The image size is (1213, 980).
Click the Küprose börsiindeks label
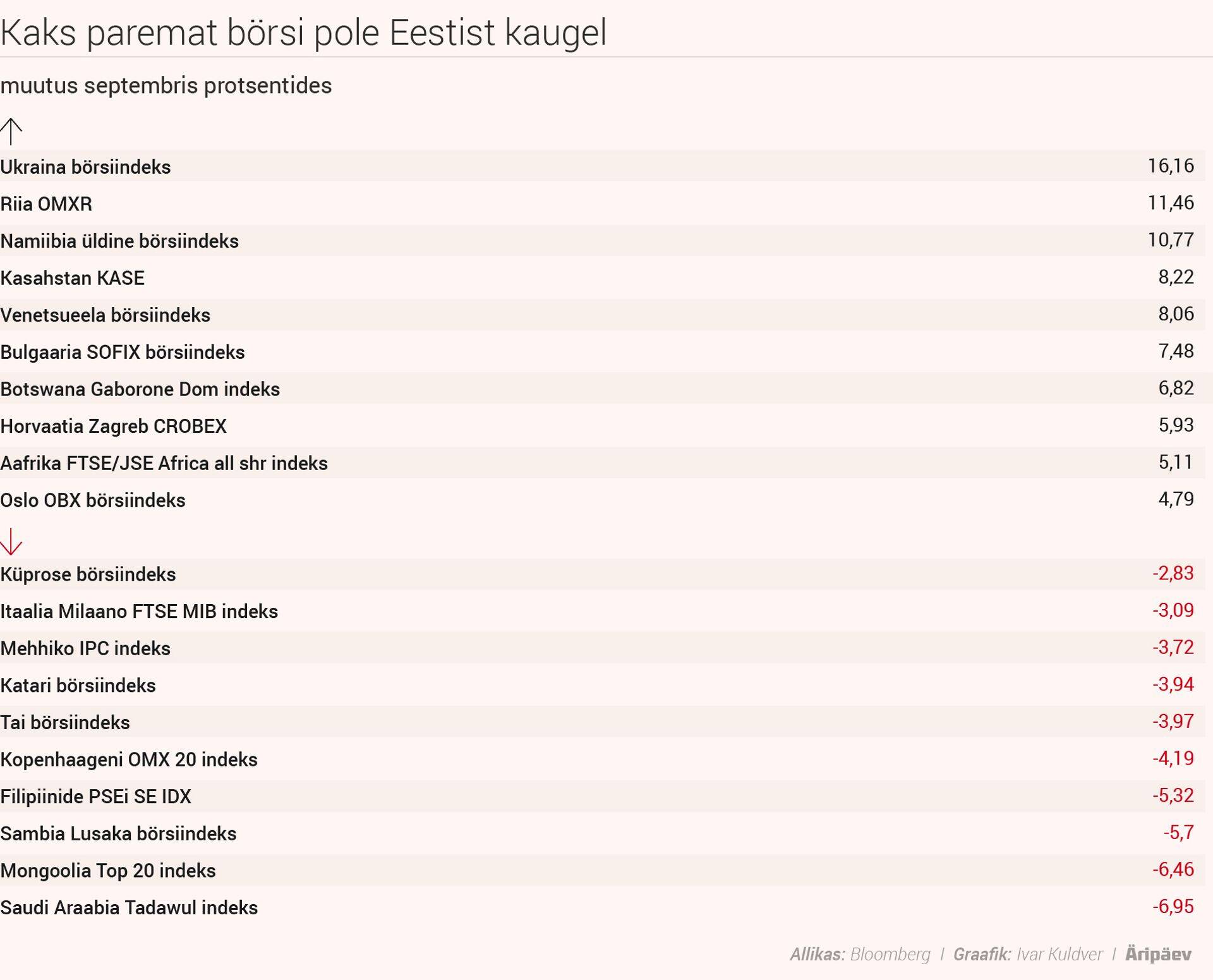tap(88, 574)
